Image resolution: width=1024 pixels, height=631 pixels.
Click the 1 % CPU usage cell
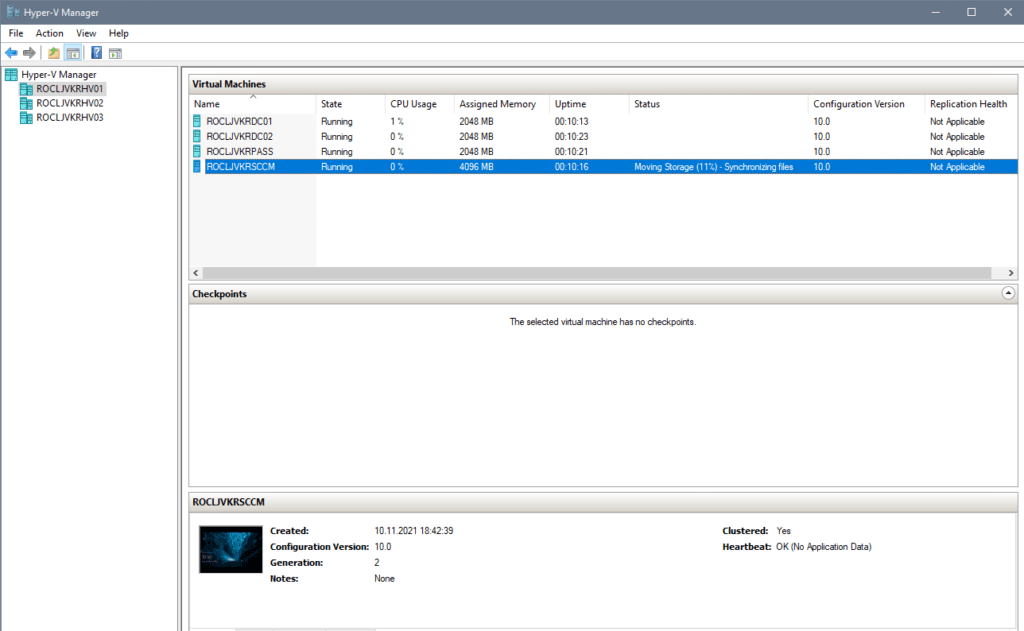(x=397, y=121)
